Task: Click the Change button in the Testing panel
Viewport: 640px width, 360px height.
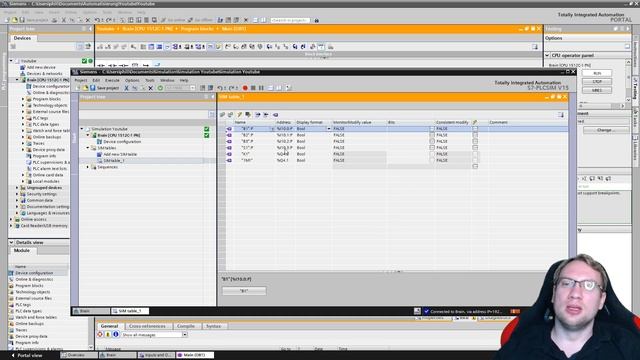Action: [x=606, y=130]
